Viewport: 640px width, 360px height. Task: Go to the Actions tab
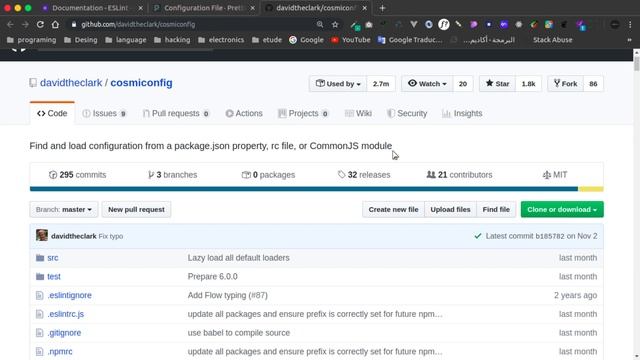point(244,113)
